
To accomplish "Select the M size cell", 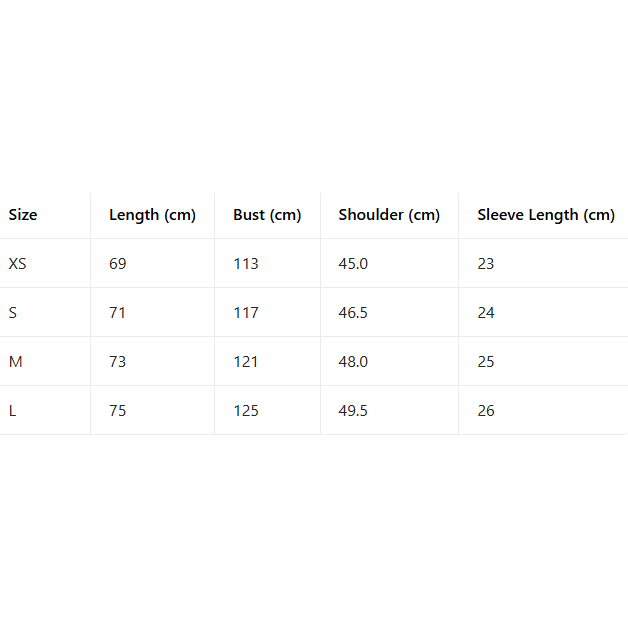I will [15, 362].
